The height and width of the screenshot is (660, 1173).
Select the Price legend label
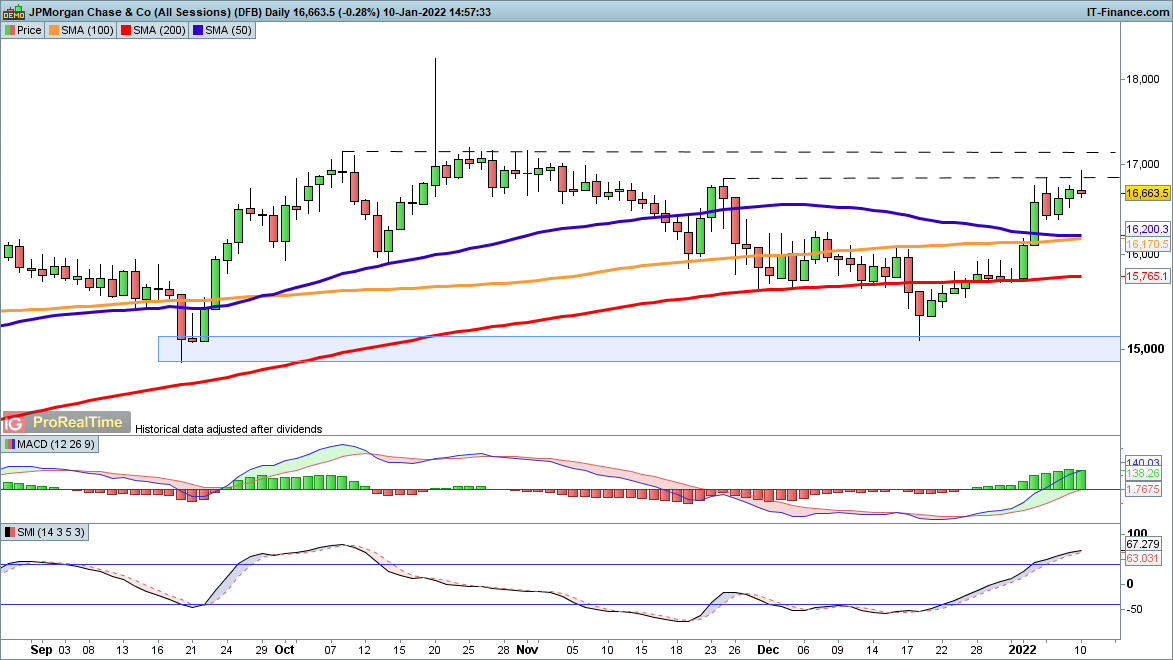(28, 31)
